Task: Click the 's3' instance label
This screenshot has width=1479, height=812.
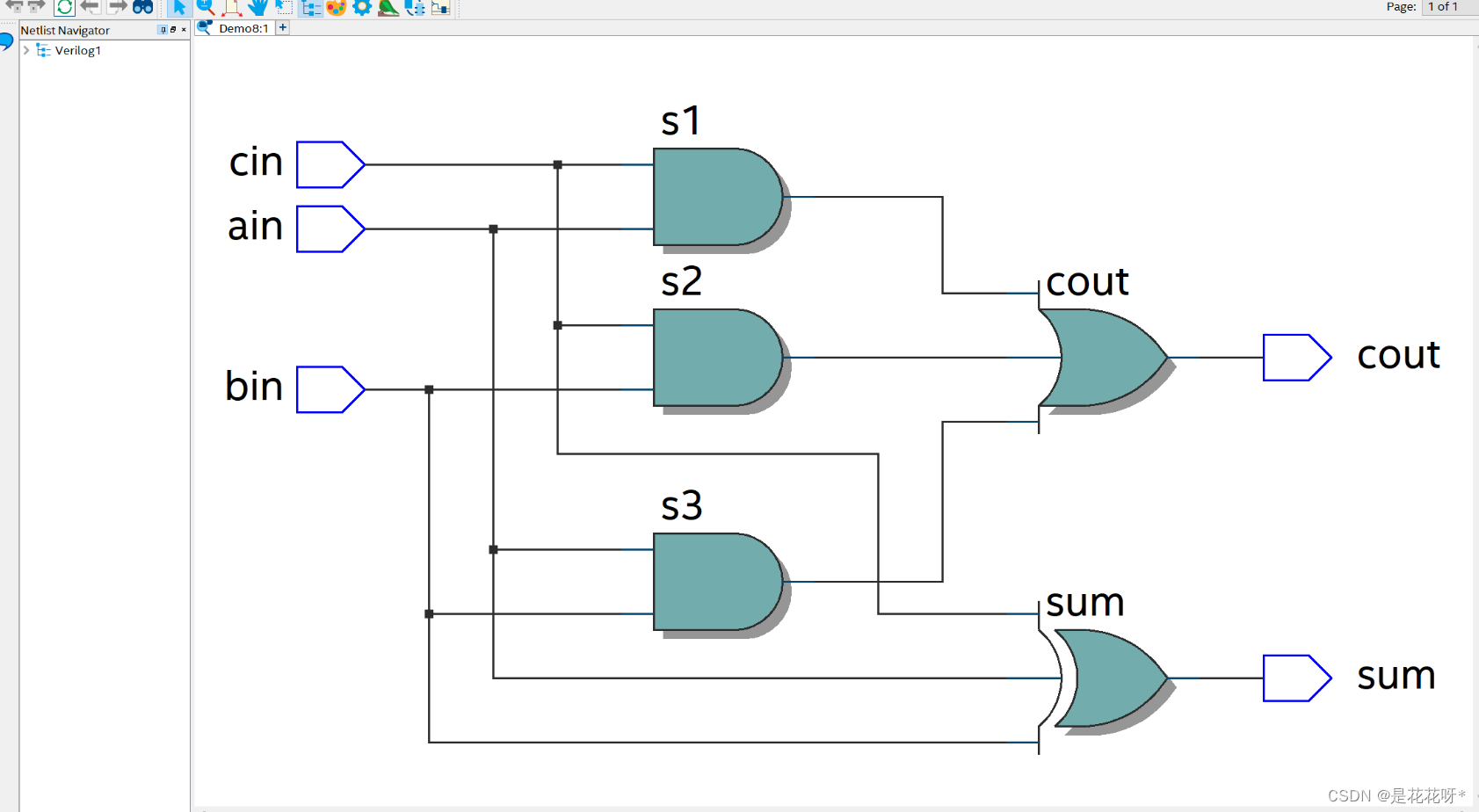Action: (x=681, y=505)
